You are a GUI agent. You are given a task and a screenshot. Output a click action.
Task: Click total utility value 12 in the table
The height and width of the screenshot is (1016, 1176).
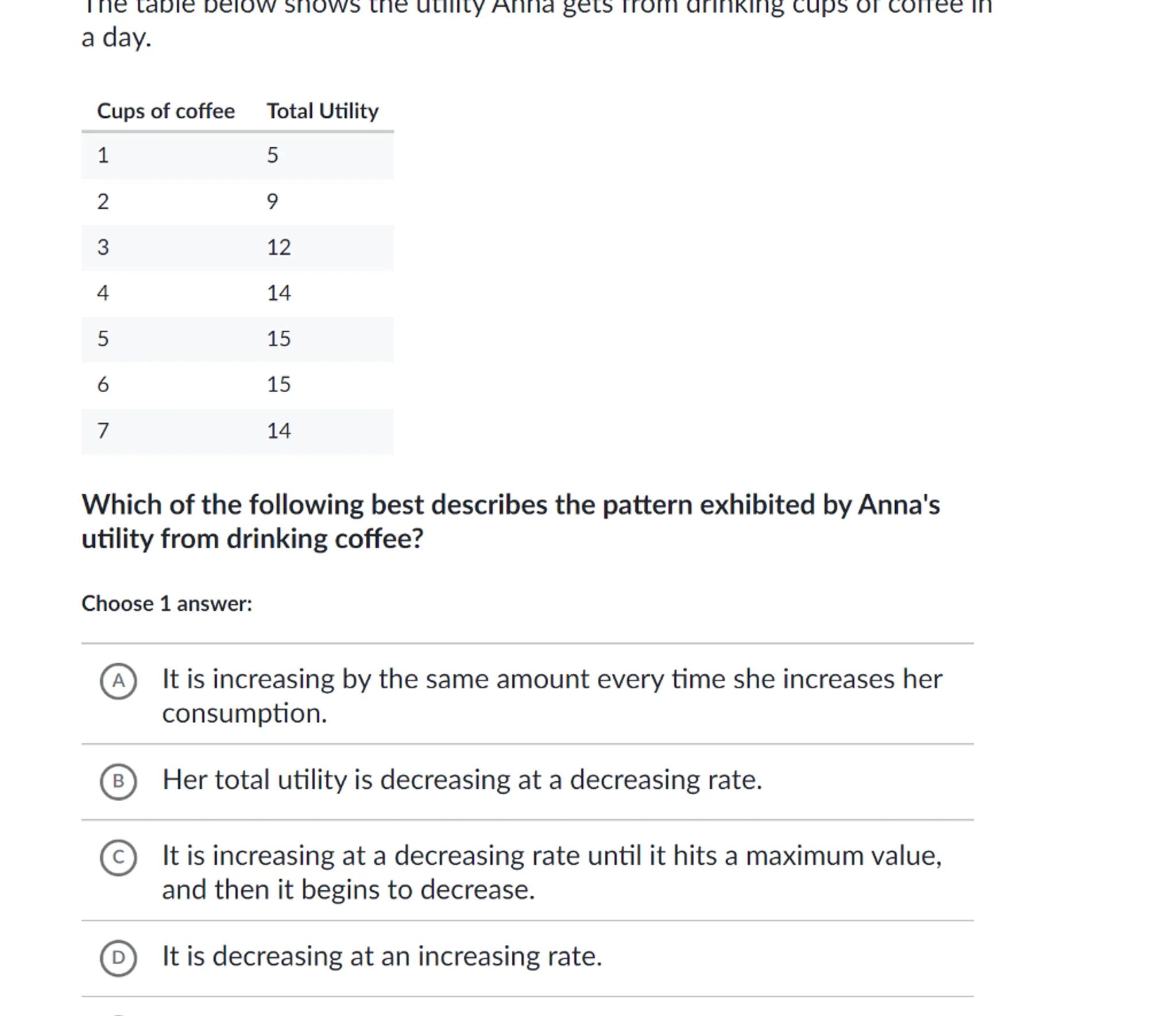tap(278, 248)
